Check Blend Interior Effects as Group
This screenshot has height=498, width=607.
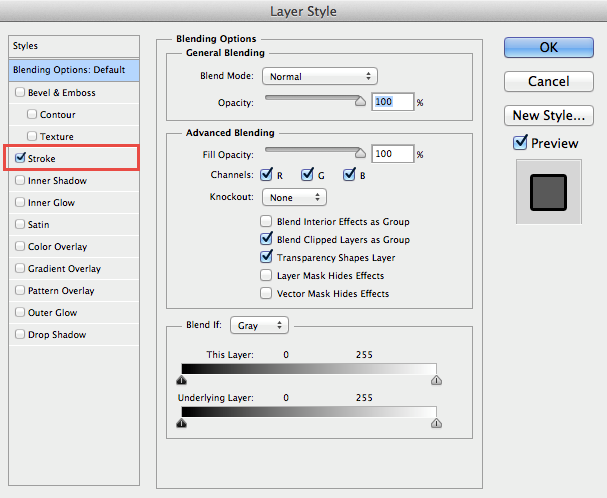266,222
